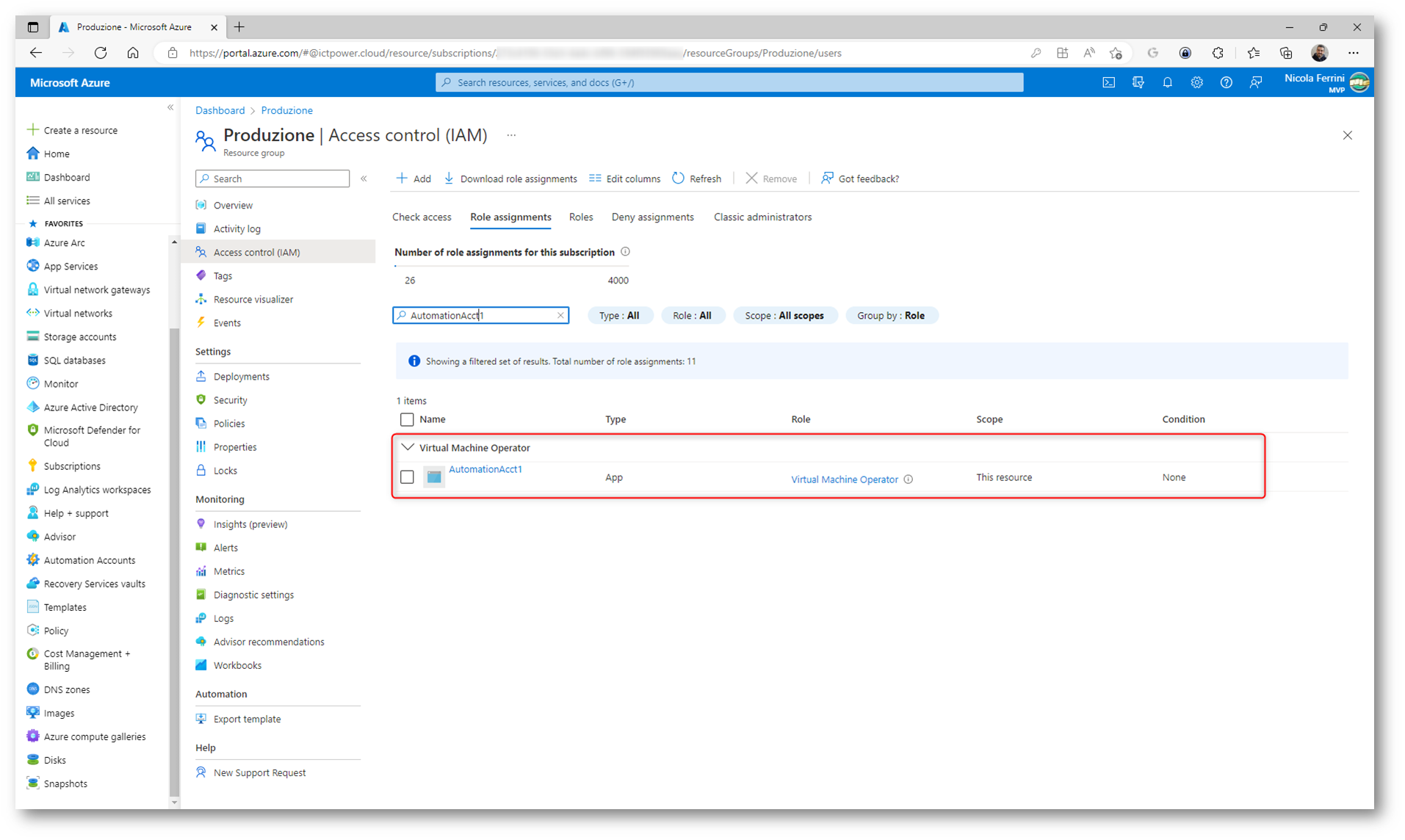Open the AutomationAcct1 link
The width and height of the screenshot is (1405, 840).
[485, 469]
